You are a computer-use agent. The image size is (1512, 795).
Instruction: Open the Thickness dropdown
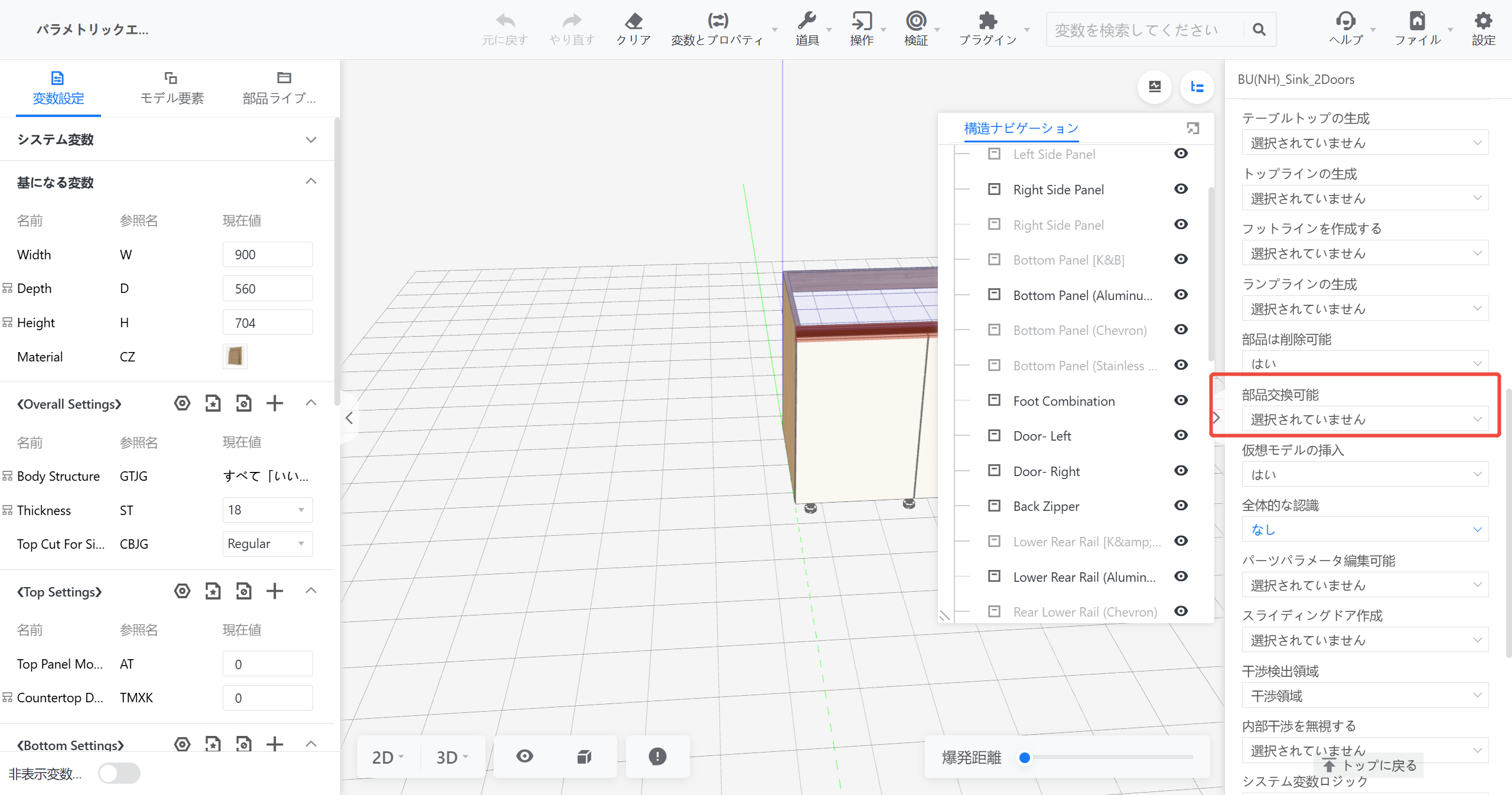coord(268,510)
